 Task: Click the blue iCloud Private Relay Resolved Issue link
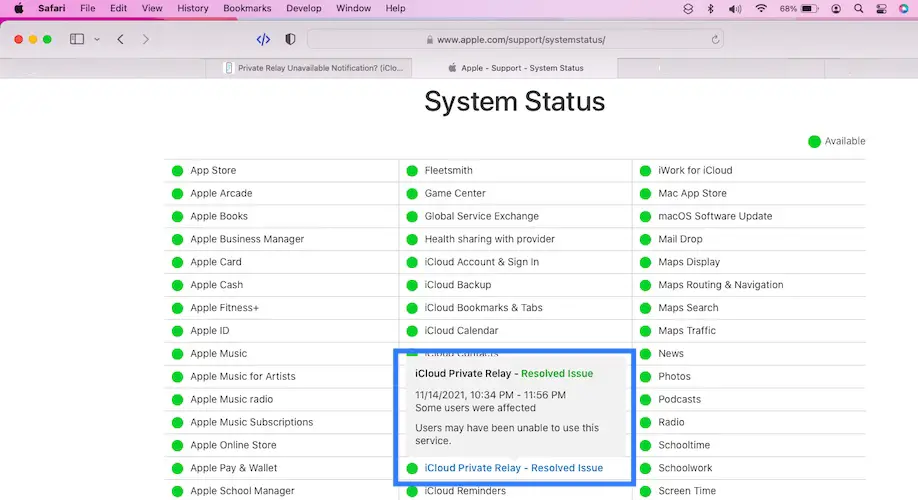tap(513, 468)
